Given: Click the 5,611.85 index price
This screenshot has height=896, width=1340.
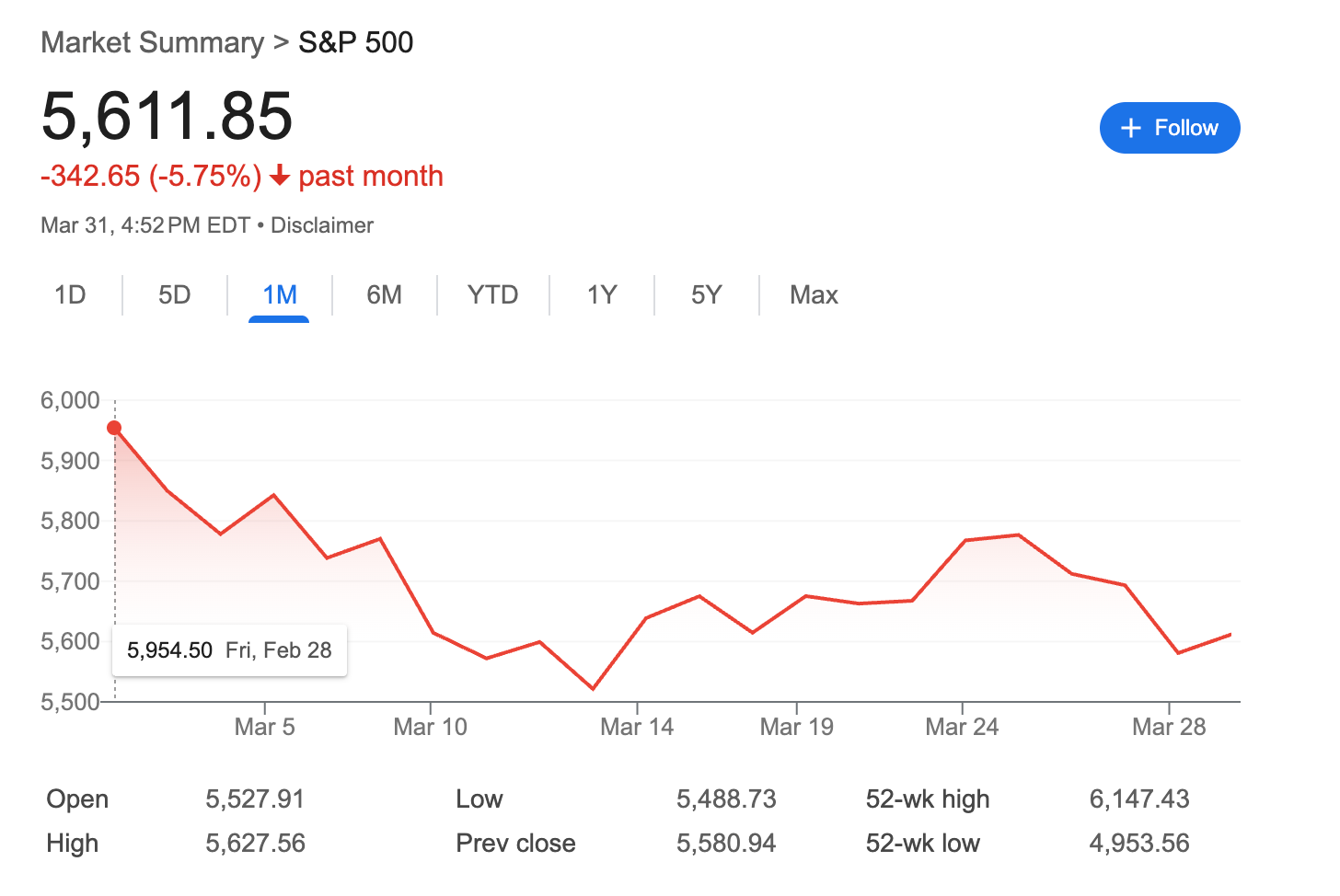Looking at the screenshot, I should [x=167, y=117].
